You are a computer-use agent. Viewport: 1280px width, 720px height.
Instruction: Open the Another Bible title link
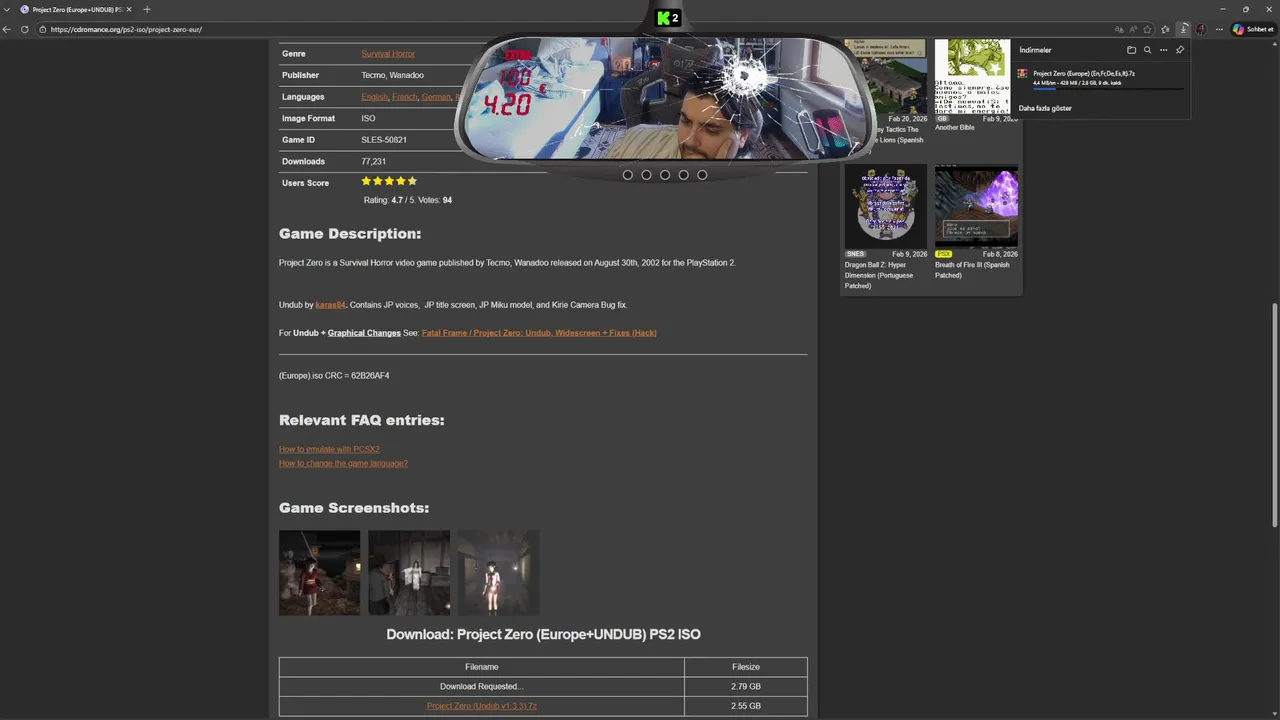click(955, 128)
